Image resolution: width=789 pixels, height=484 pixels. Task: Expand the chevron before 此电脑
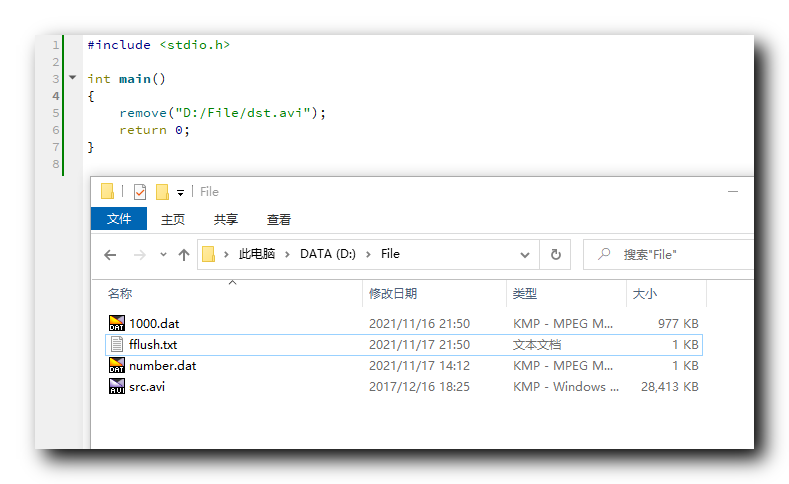tap(226, 255)
